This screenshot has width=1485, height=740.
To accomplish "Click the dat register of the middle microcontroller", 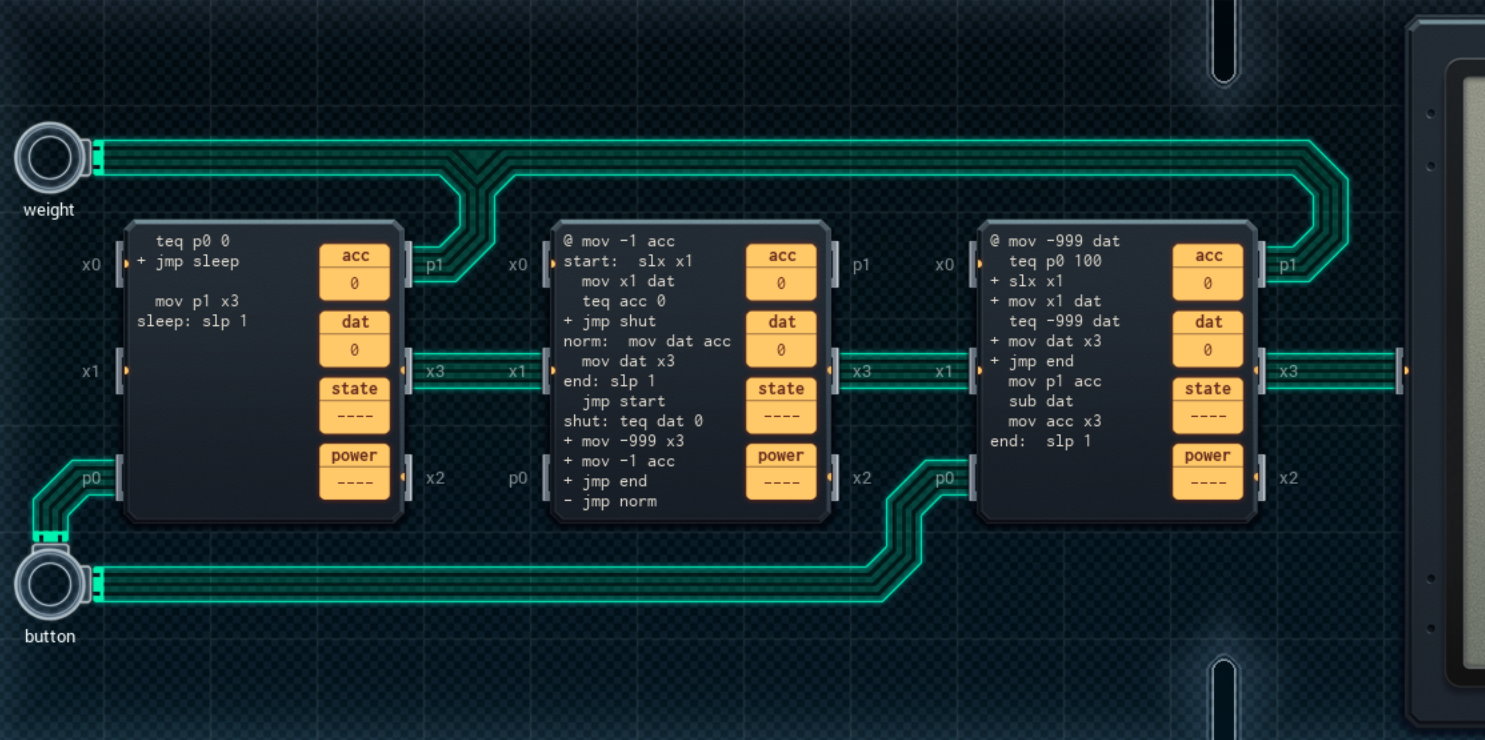I will click(781, 339).
